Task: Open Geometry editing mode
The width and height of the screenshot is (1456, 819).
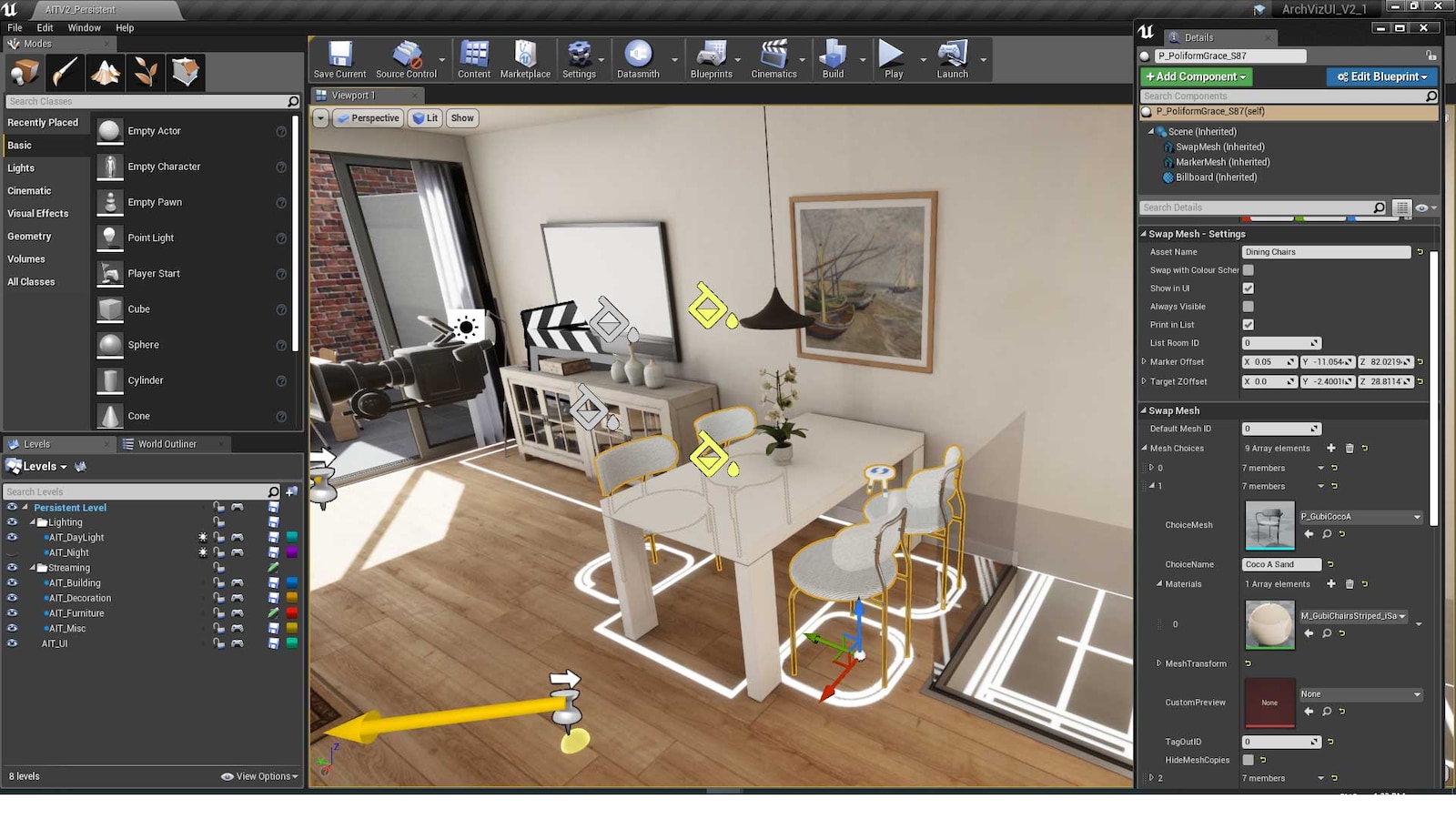Action: click(x=186, y=71)
